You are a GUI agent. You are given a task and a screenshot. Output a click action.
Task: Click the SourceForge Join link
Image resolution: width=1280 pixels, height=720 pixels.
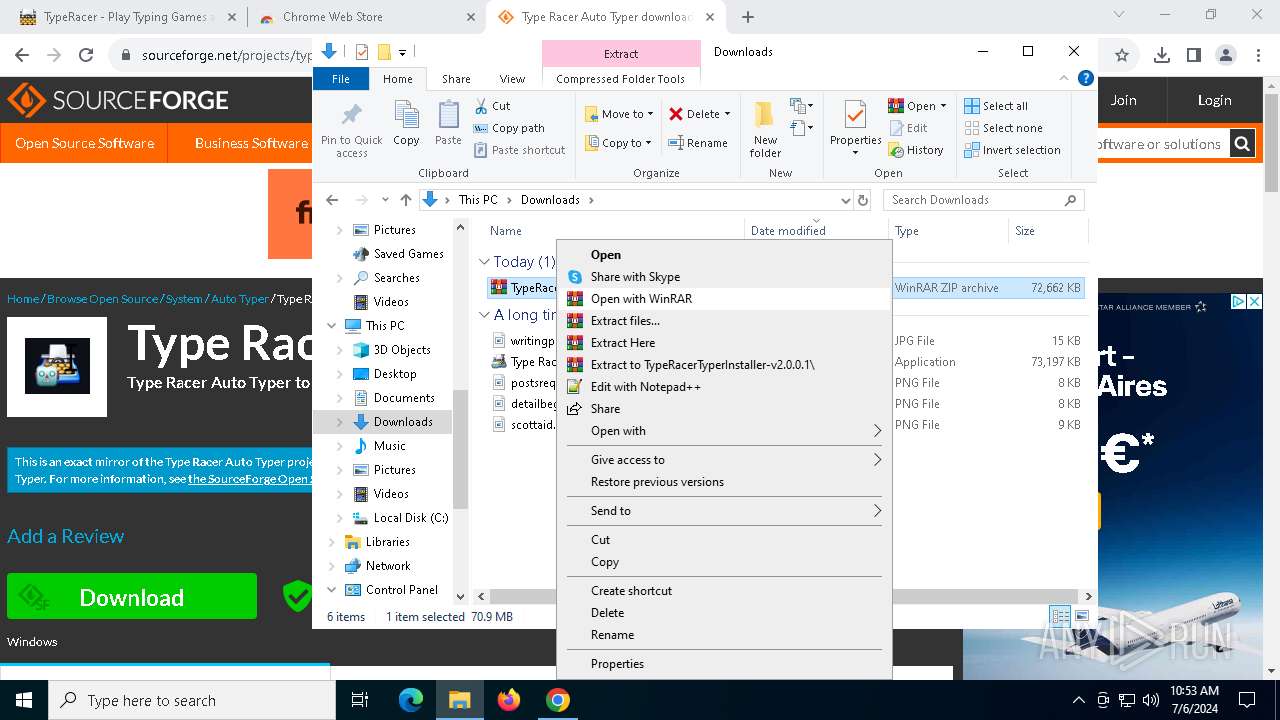(1123, 100)
